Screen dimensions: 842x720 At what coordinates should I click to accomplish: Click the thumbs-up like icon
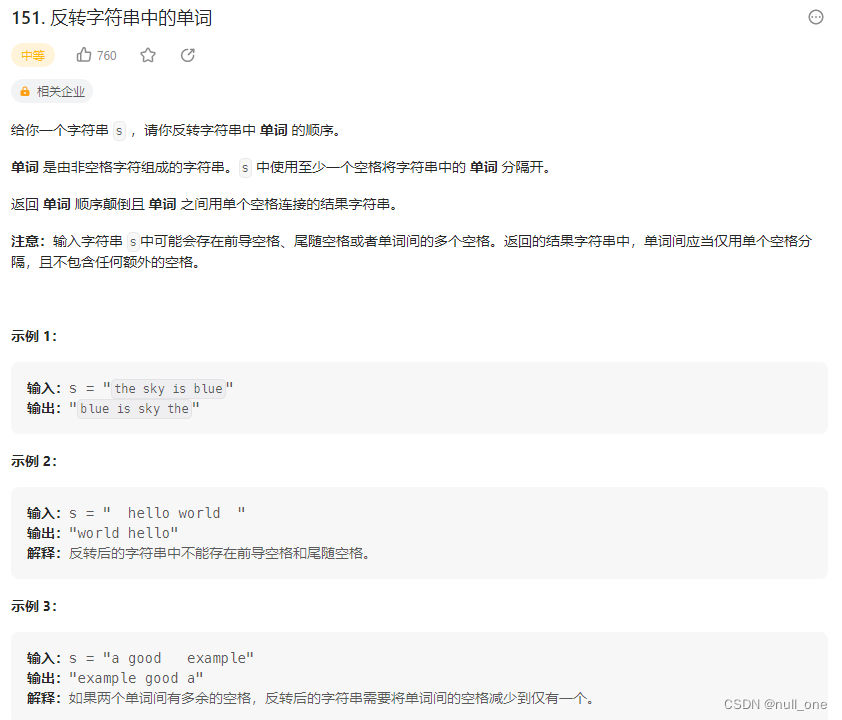point(84,55)
